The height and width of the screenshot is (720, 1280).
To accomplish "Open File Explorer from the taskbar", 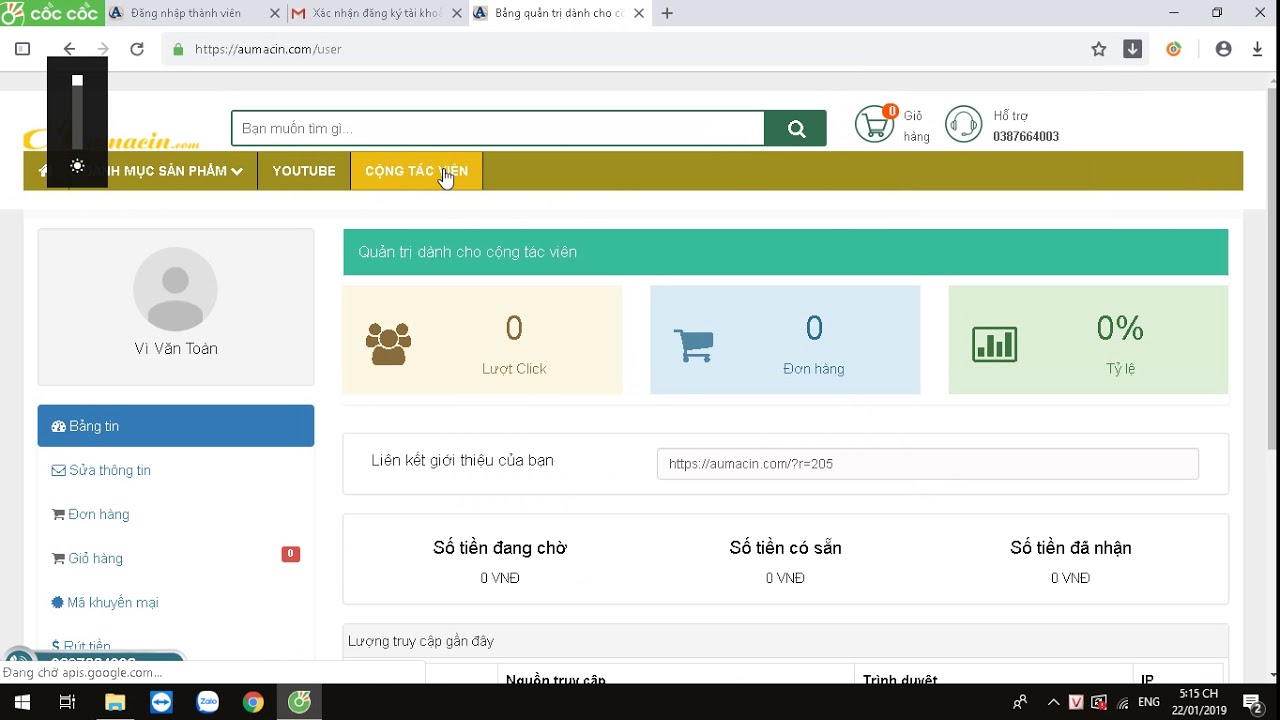I will point(114,702).
